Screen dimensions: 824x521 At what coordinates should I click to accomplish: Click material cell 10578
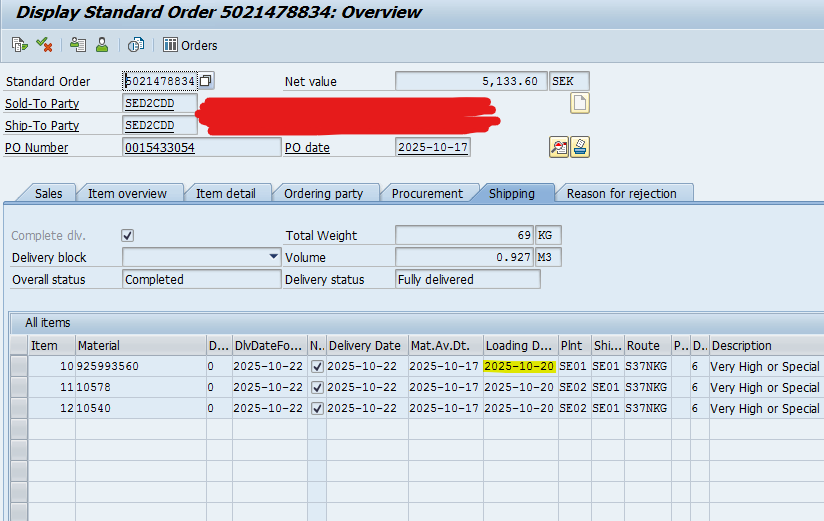pyautogui.click(x=141, y=387)
